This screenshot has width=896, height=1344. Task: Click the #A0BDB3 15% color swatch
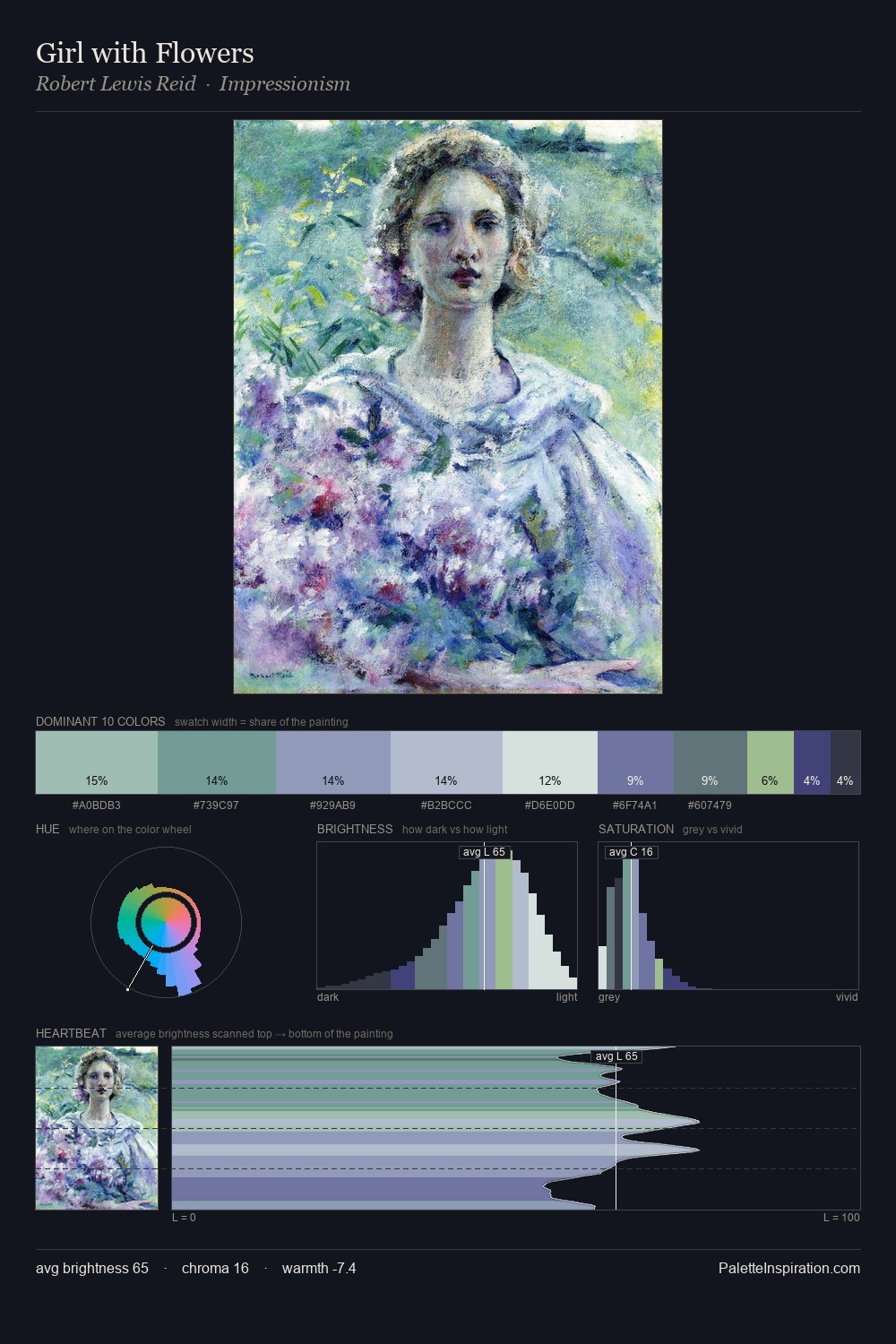pos(97,762)
